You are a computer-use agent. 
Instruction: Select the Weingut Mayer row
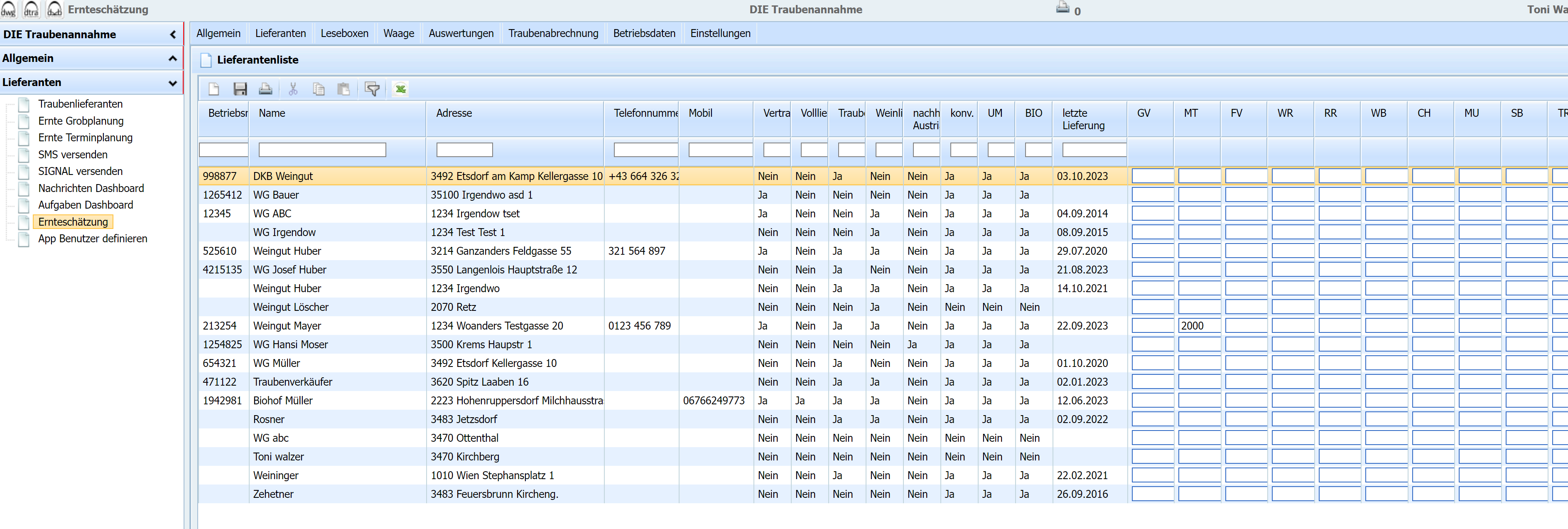[287, 326]
